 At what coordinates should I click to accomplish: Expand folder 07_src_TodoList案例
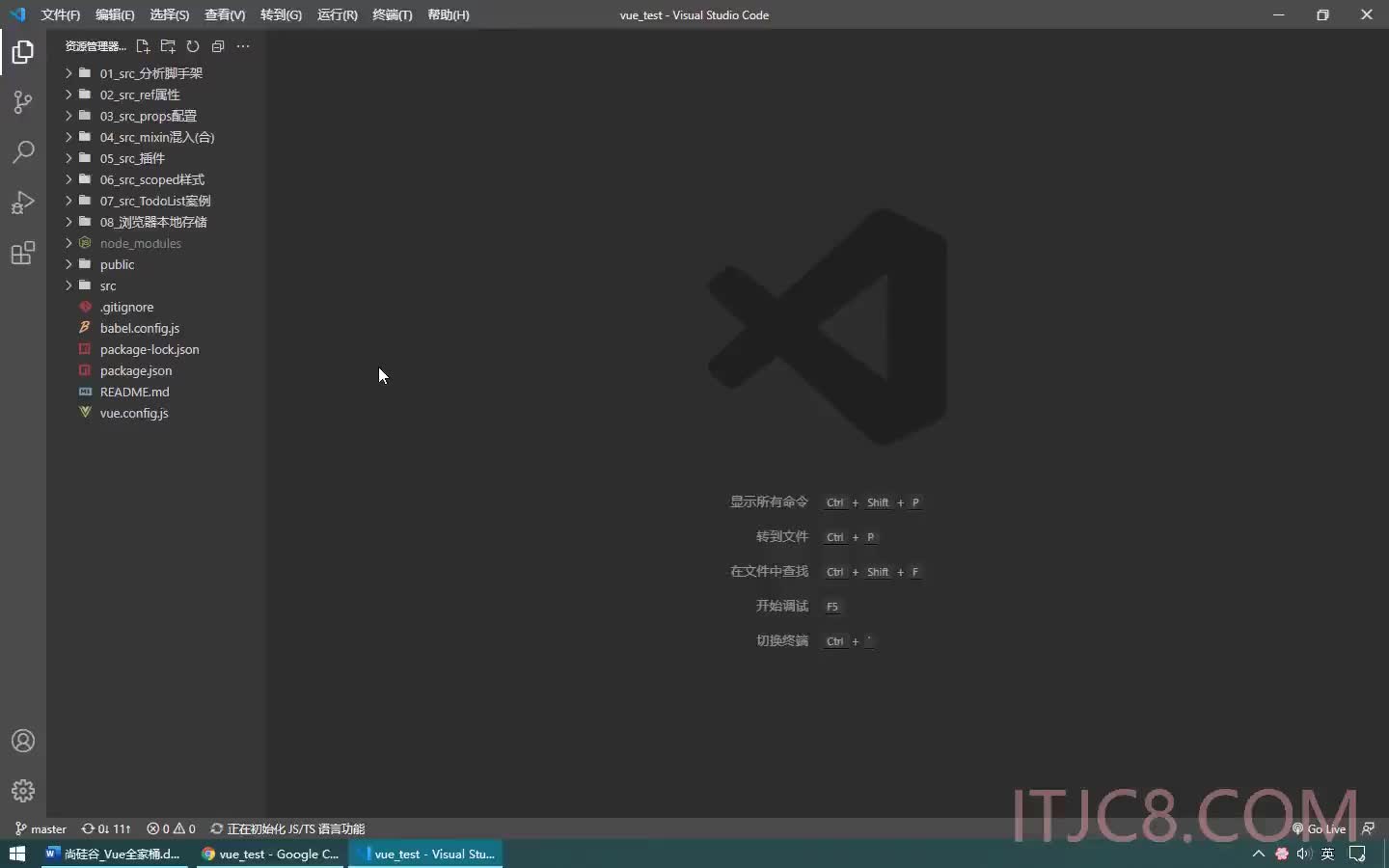(156, 201)
